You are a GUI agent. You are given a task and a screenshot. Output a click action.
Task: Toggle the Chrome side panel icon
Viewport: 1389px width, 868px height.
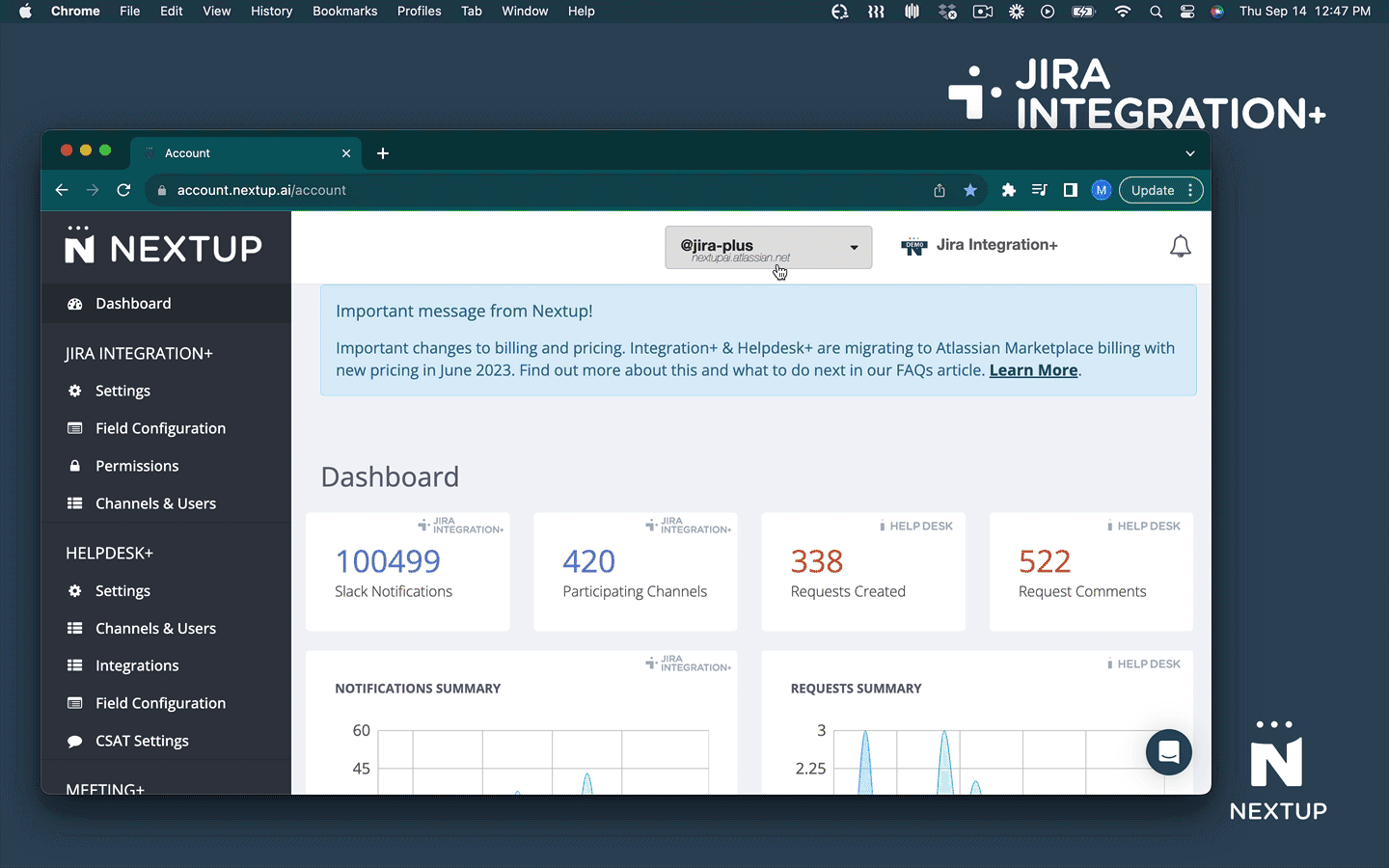pyautogui.click(x=1070, y=190)
